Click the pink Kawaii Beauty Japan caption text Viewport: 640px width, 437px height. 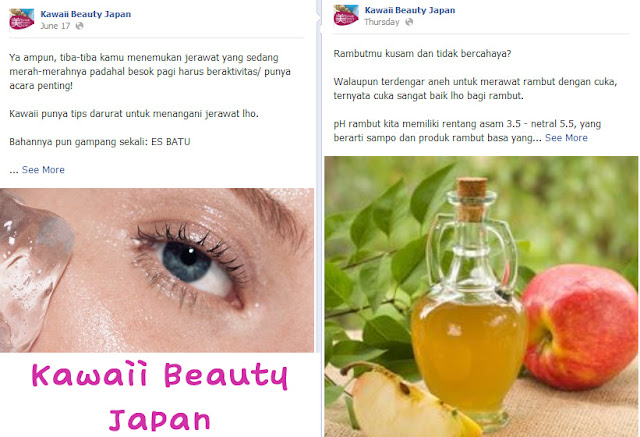point(160,396)
